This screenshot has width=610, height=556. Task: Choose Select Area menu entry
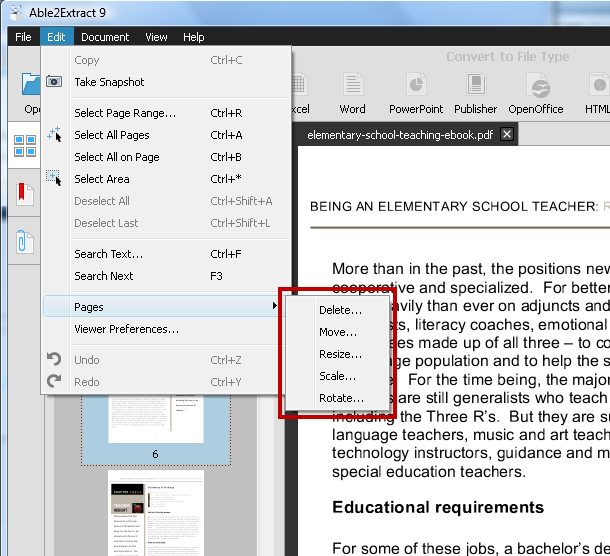[x=166, y=179]
